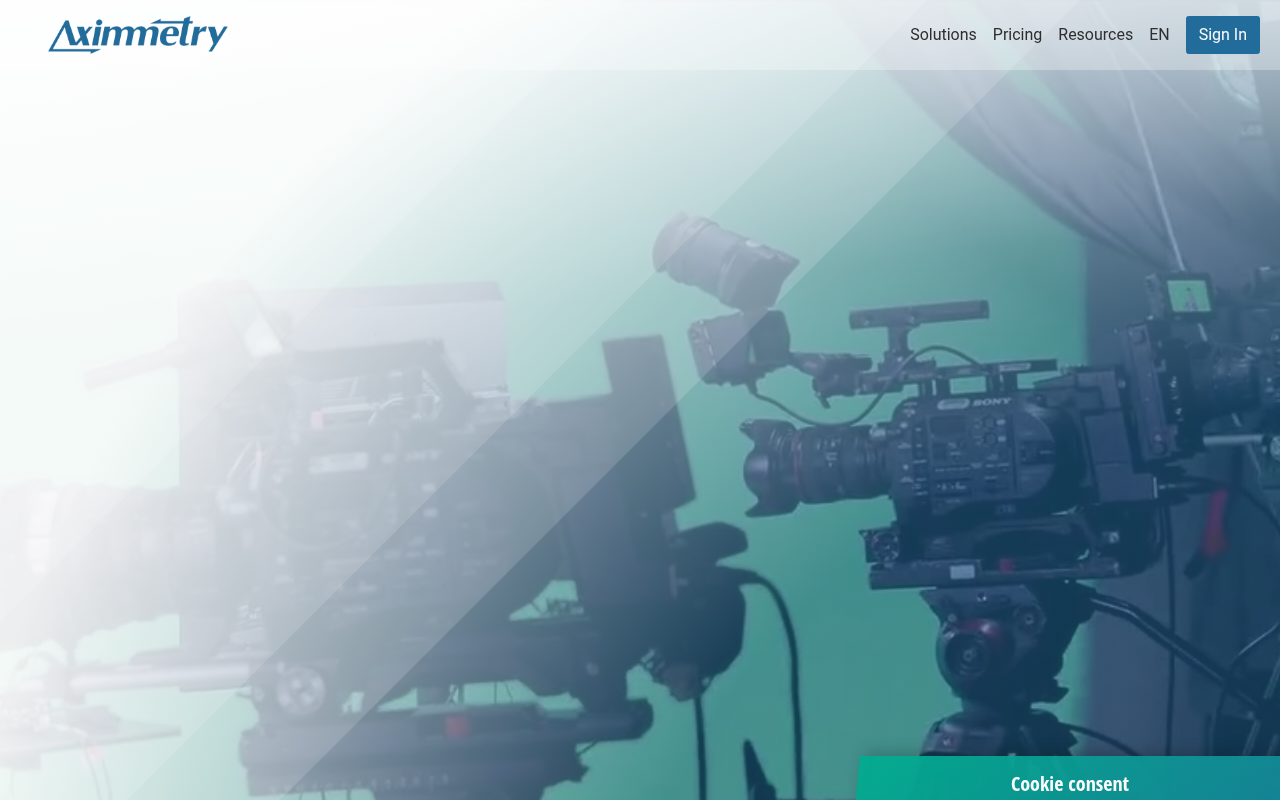Image resolution: width=1280 pixels, height=800 pixels.
Task: Click the Sign In button
Action: coord(1222,35)
